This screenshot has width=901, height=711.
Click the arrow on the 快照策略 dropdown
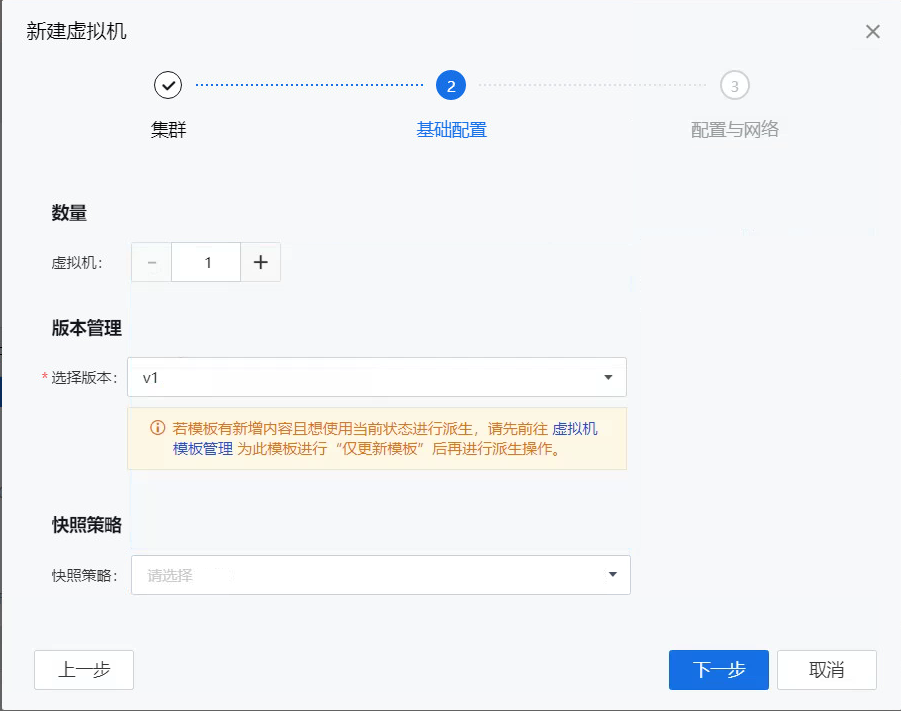tap(612, 575)
